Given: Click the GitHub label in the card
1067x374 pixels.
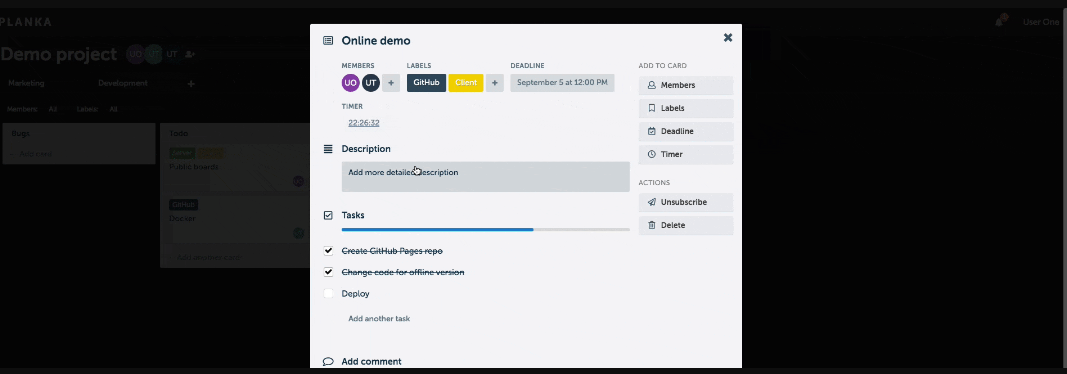Looking at the screenshot, I should (x=426, y=83).
